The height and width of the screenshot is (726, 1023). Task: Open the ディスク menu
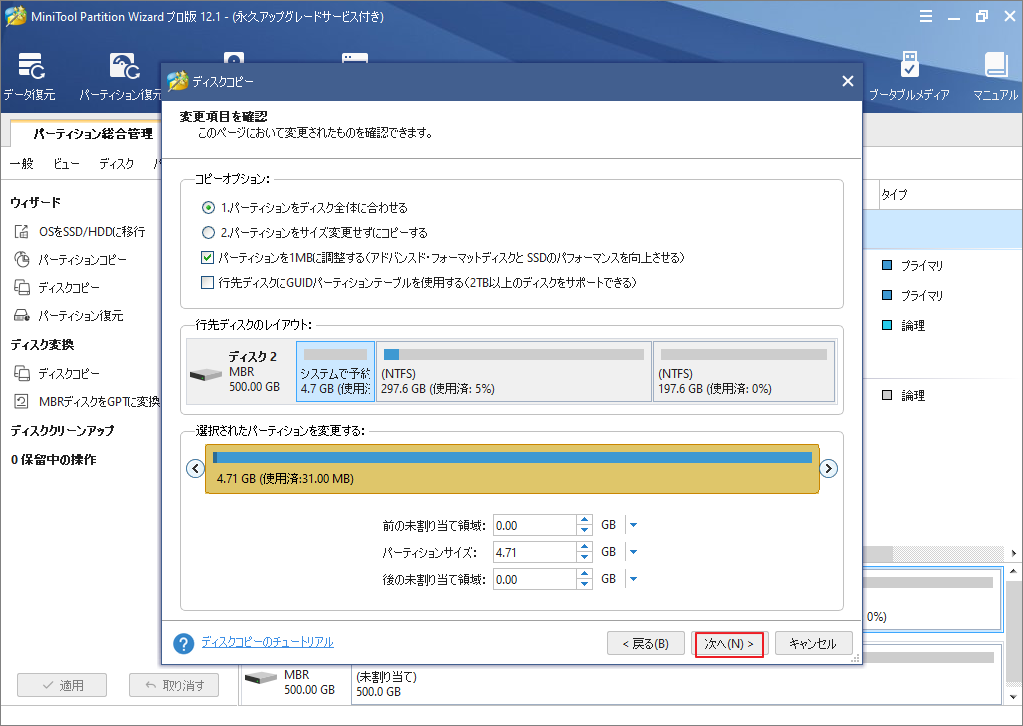click(116, 162)
